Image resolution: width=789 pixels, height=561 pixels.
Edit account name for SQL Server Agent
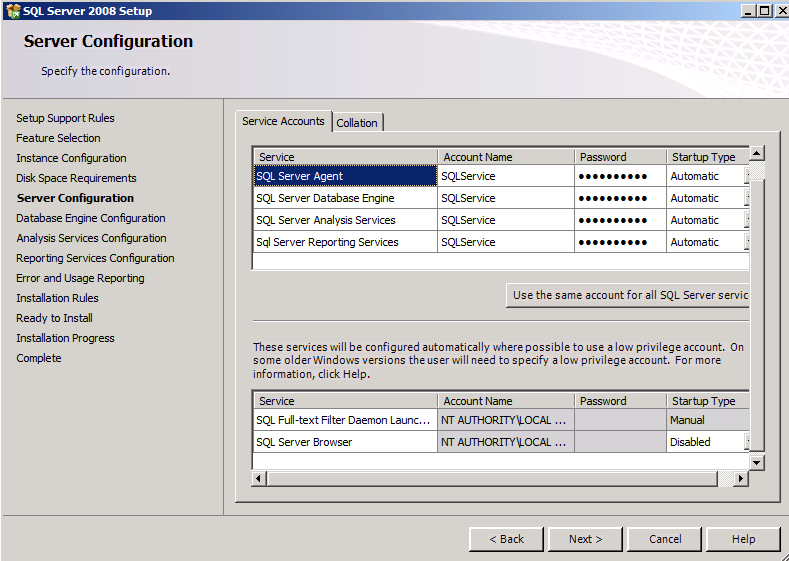[x=506, y=176]
